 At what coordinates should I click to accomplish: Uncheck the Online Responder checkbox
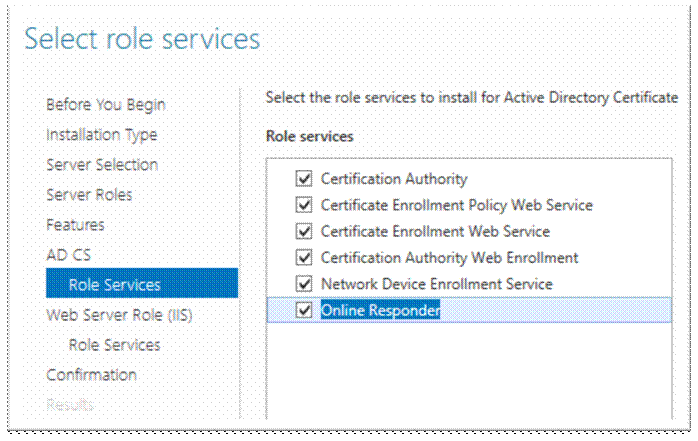tap(304, 310)
